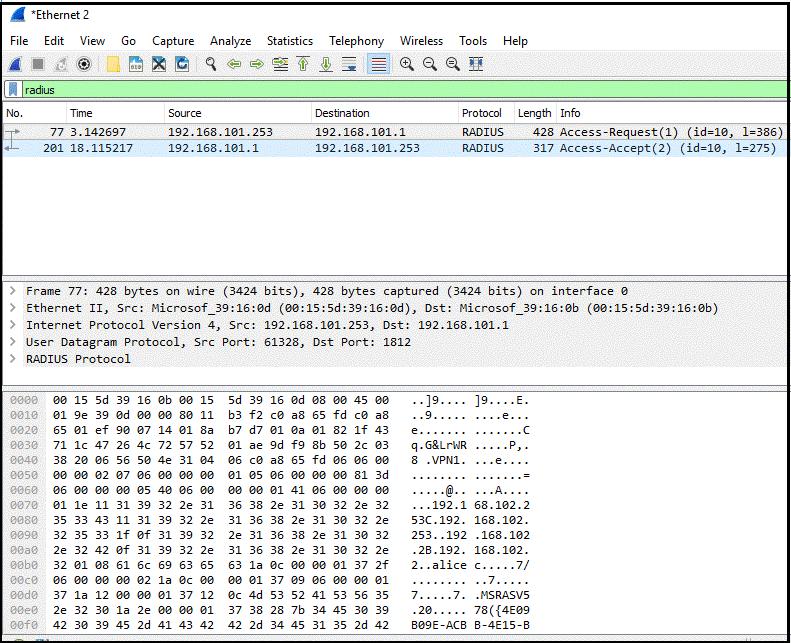This screenshot has width=791, height=643.
Task: Reset text to normal size
Action: pyautogui.click(x=453, y=64)
